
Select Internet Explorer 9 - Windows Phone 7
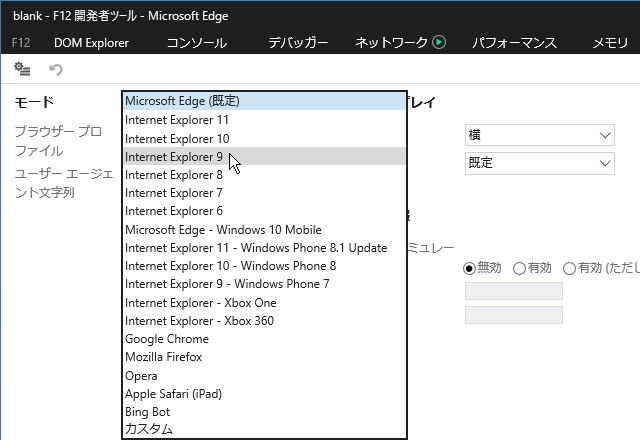pos(264,284)
